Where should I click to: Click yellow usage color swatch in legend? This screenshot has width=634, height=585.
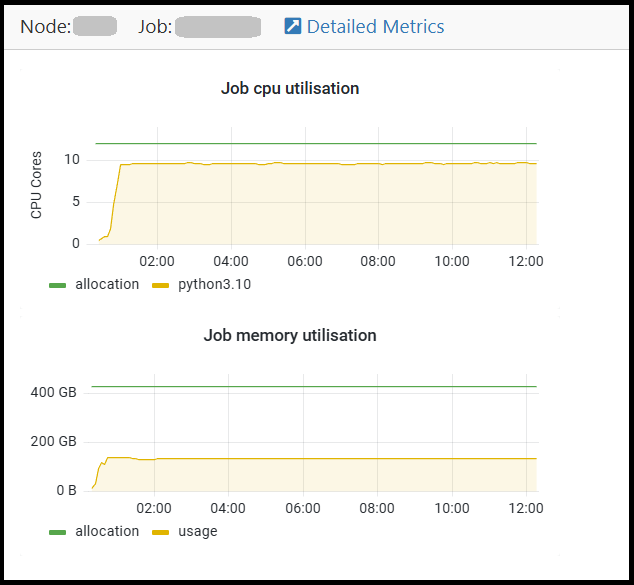coord(161,532)
